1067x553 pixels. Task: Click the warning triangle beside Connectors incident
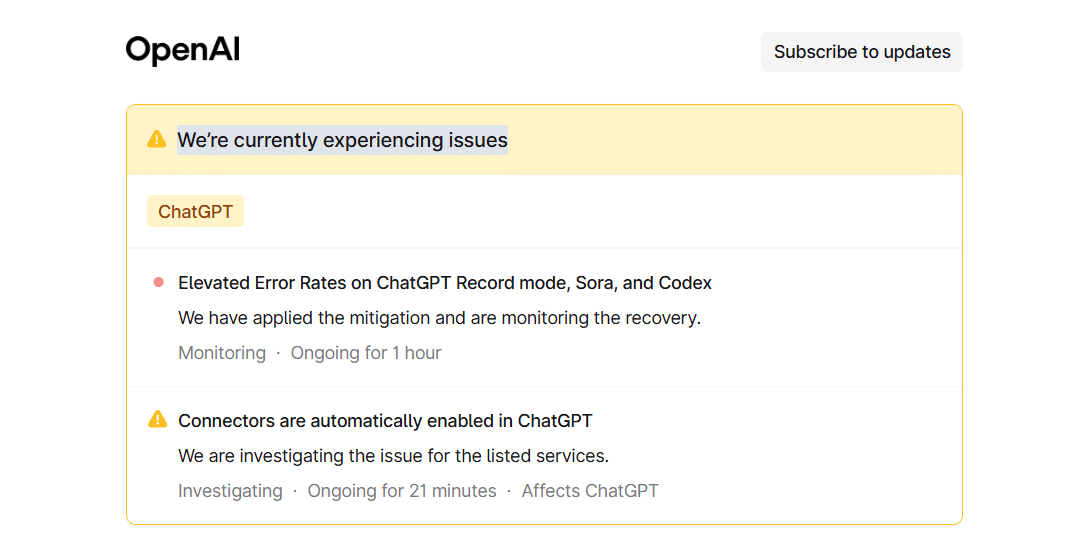(157, 419)
